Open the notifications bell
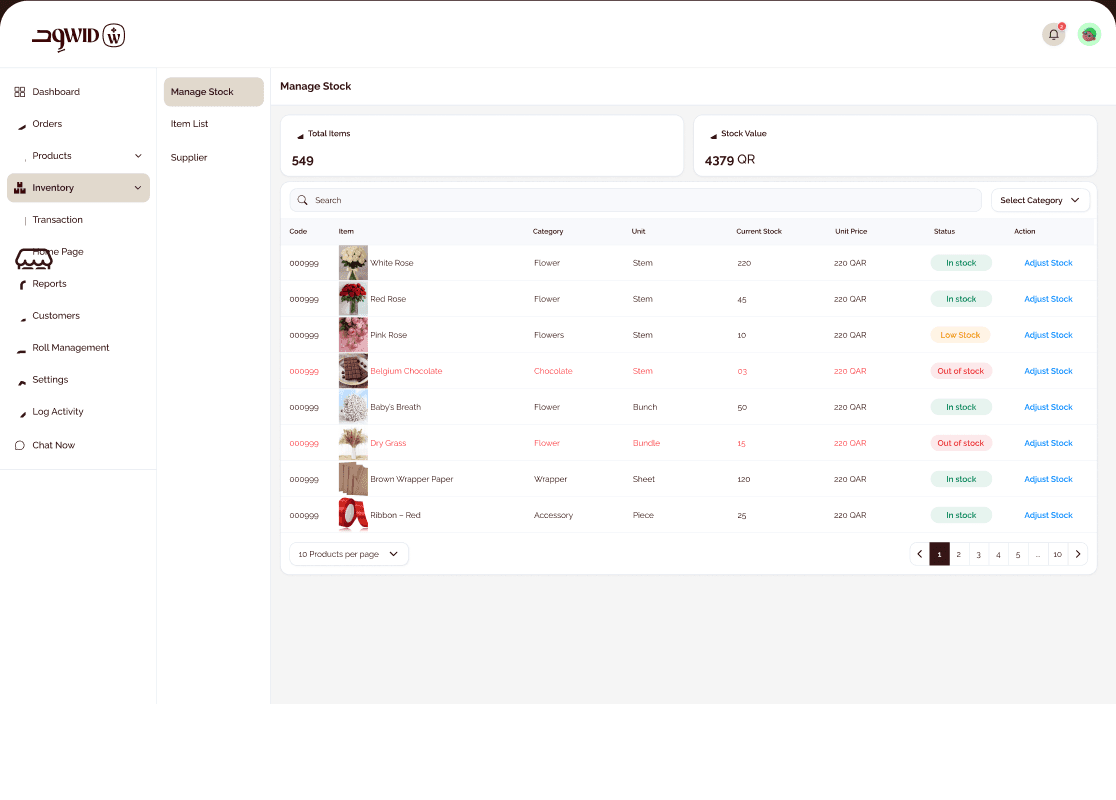 click(1053, 34)
